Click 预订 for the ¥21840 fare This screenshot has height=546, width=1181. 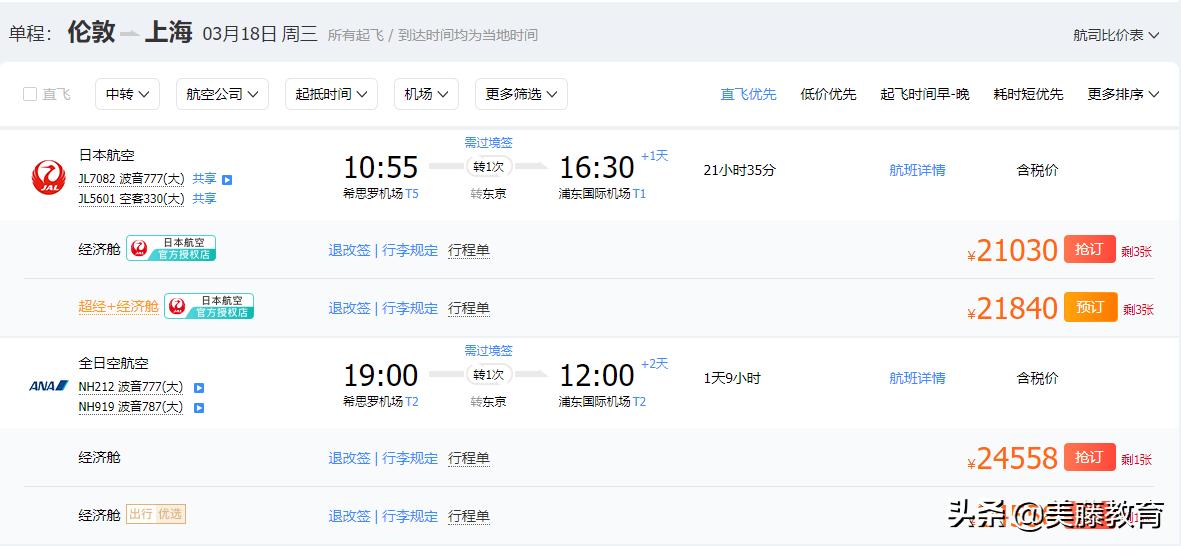(1090, 307)
